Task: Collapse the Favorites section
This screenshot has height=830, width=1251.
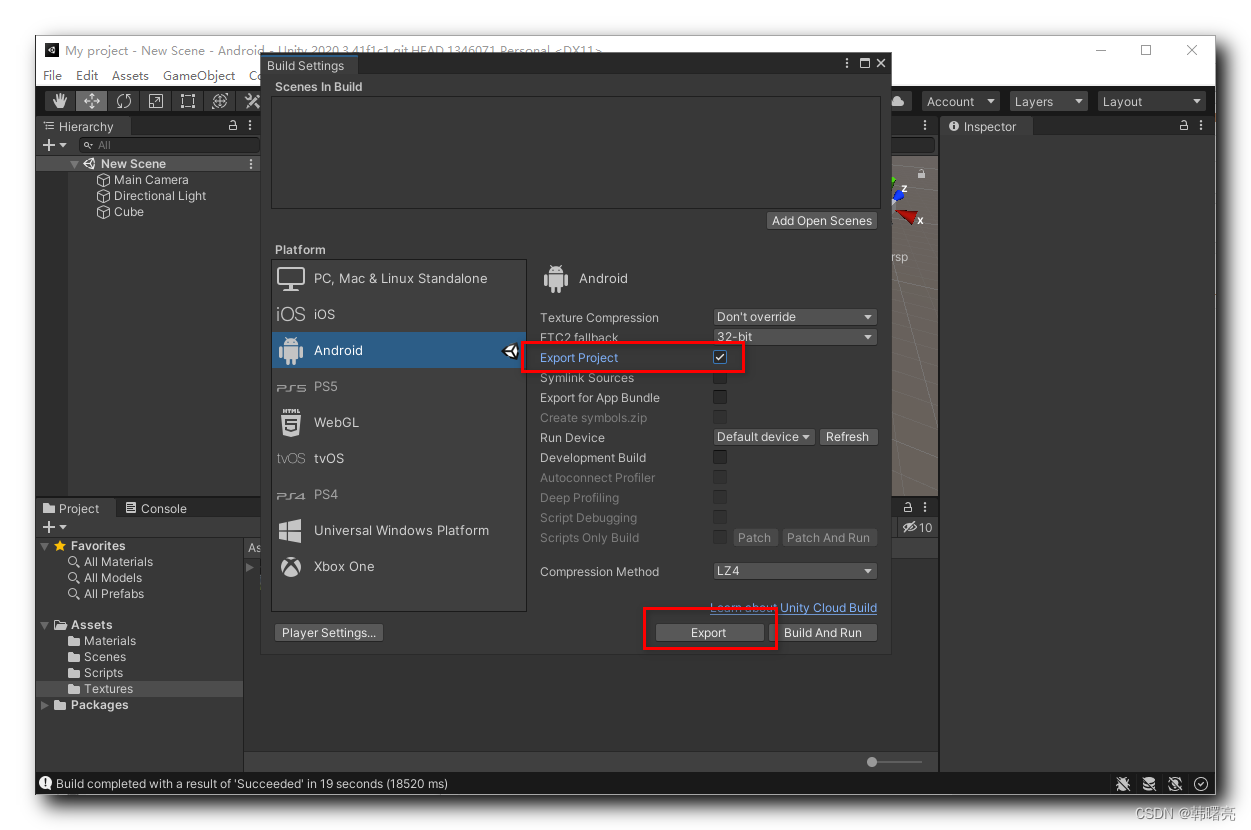Action: (45, 546)
